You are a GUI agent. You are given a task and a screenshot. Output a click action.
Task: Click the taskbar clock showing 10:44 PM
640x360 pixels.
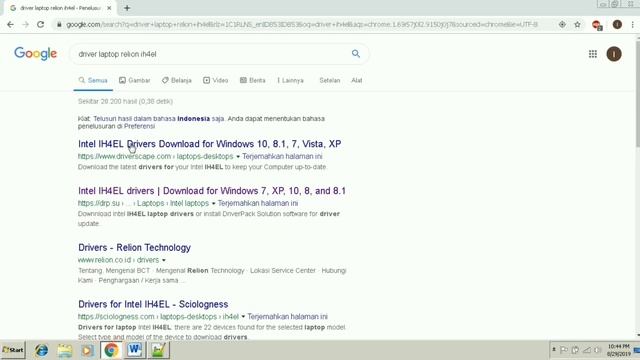coord(618,350)
